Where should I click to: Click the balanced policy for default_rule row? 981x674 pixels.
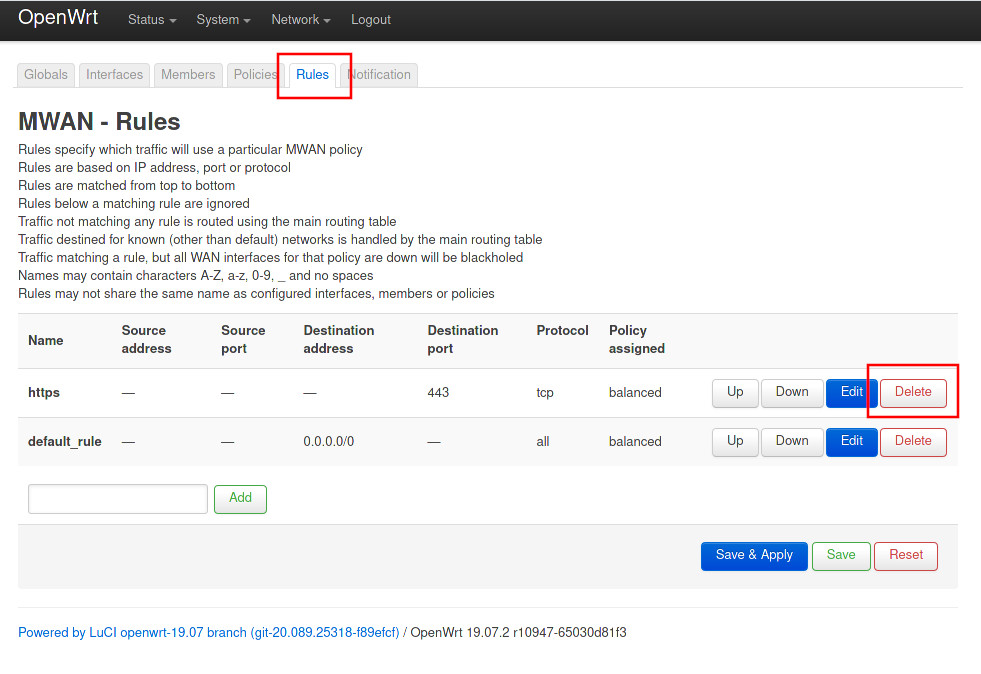pos(635,441)
